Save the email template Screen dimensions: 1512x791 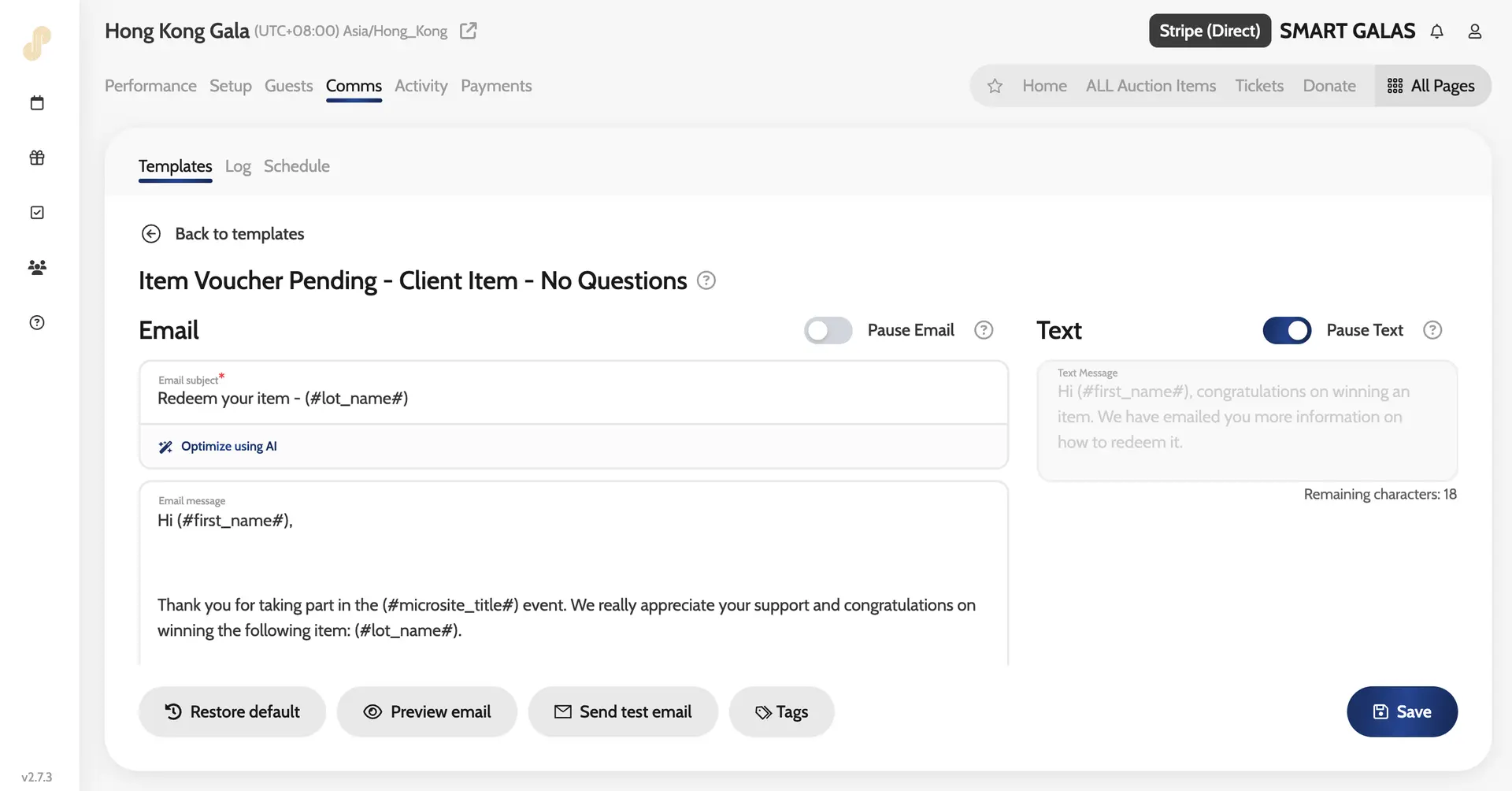click(1402, 711)
